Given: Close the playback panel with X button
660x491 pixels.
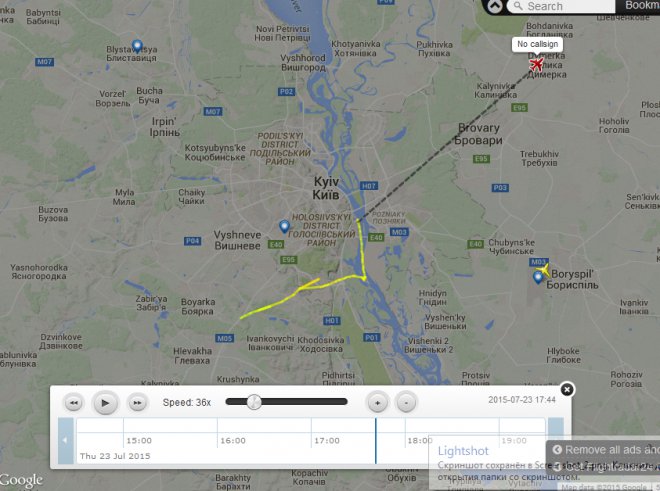Looking at the screenshot, I should pyautogui.click(x=567, y=390).
